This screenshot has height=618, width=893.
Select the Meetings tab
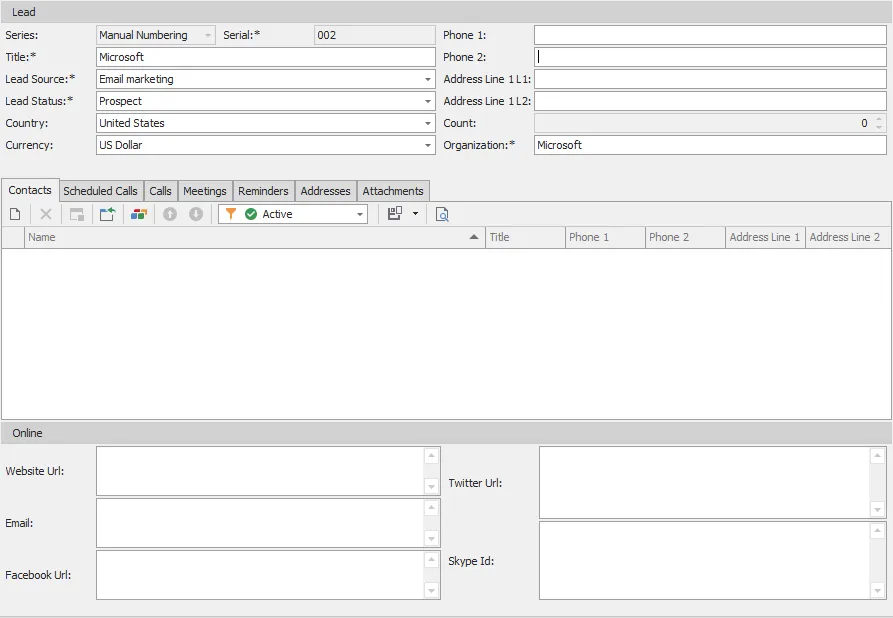(204, 190)
